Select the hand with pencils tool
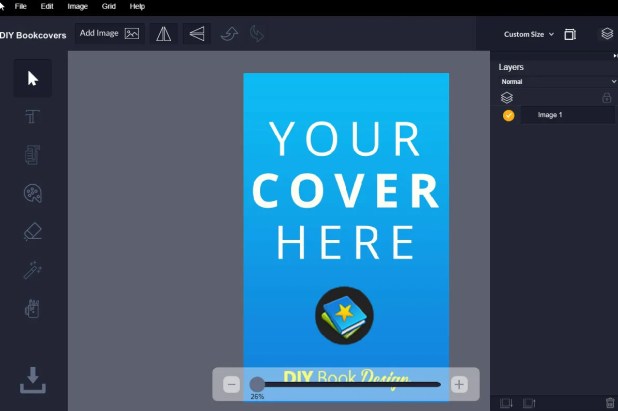The height and width of the screenshot is (411, 618). (32, 309)
